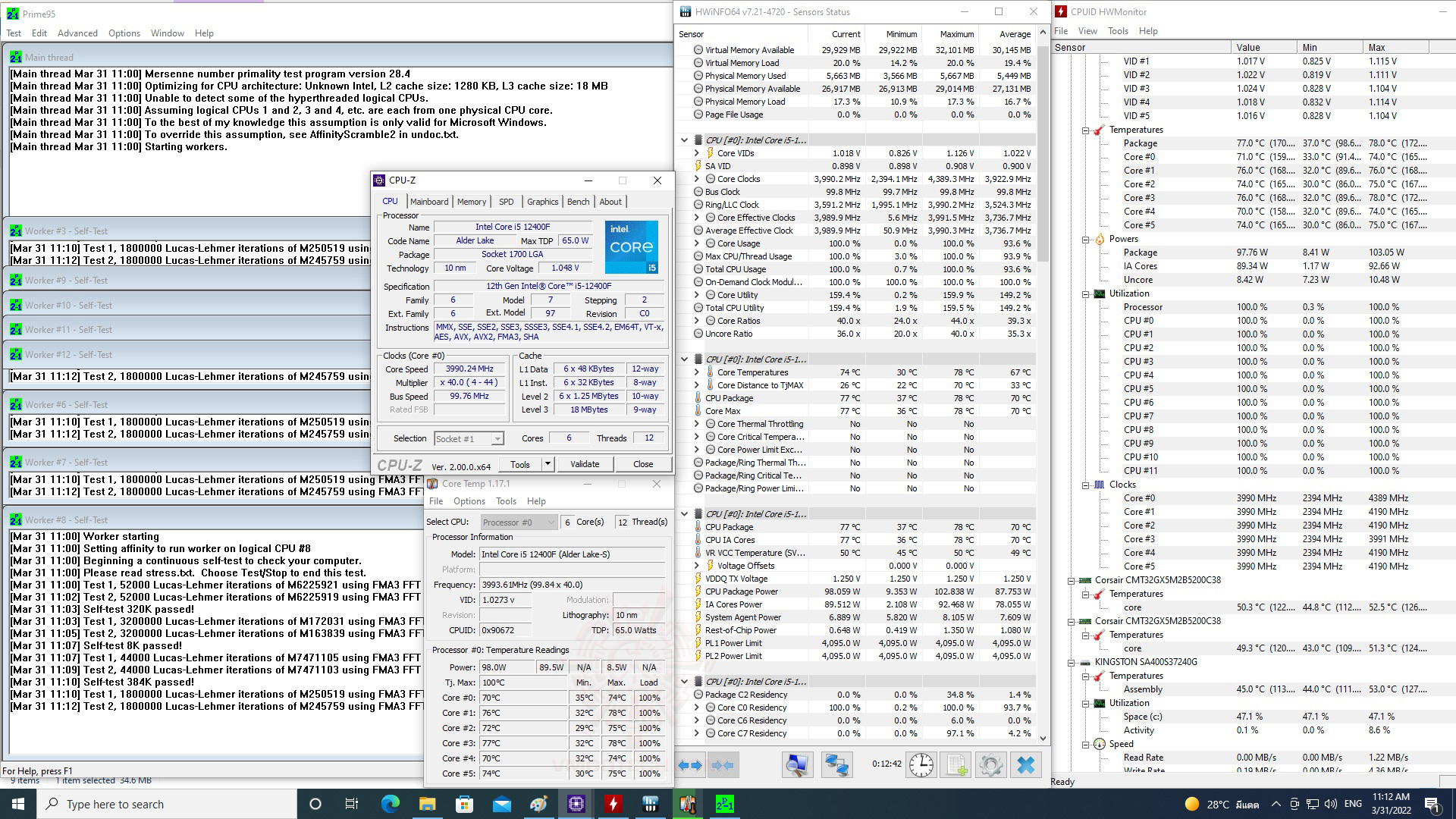Open Prime95 icon in Windows taskbar
This screenshot has width=1456, height=819.
[x=724, y=804]
